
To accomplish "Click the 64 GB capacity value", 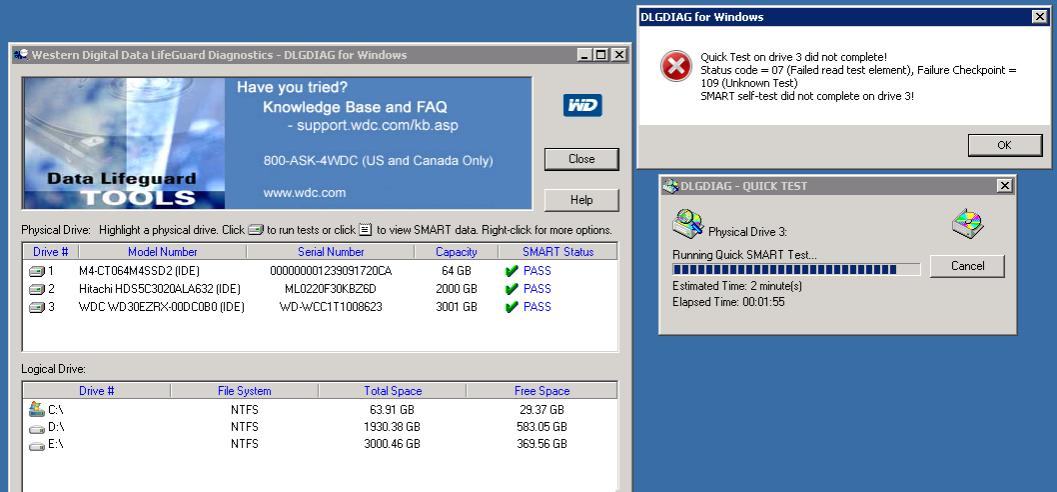I will (456, 271).
